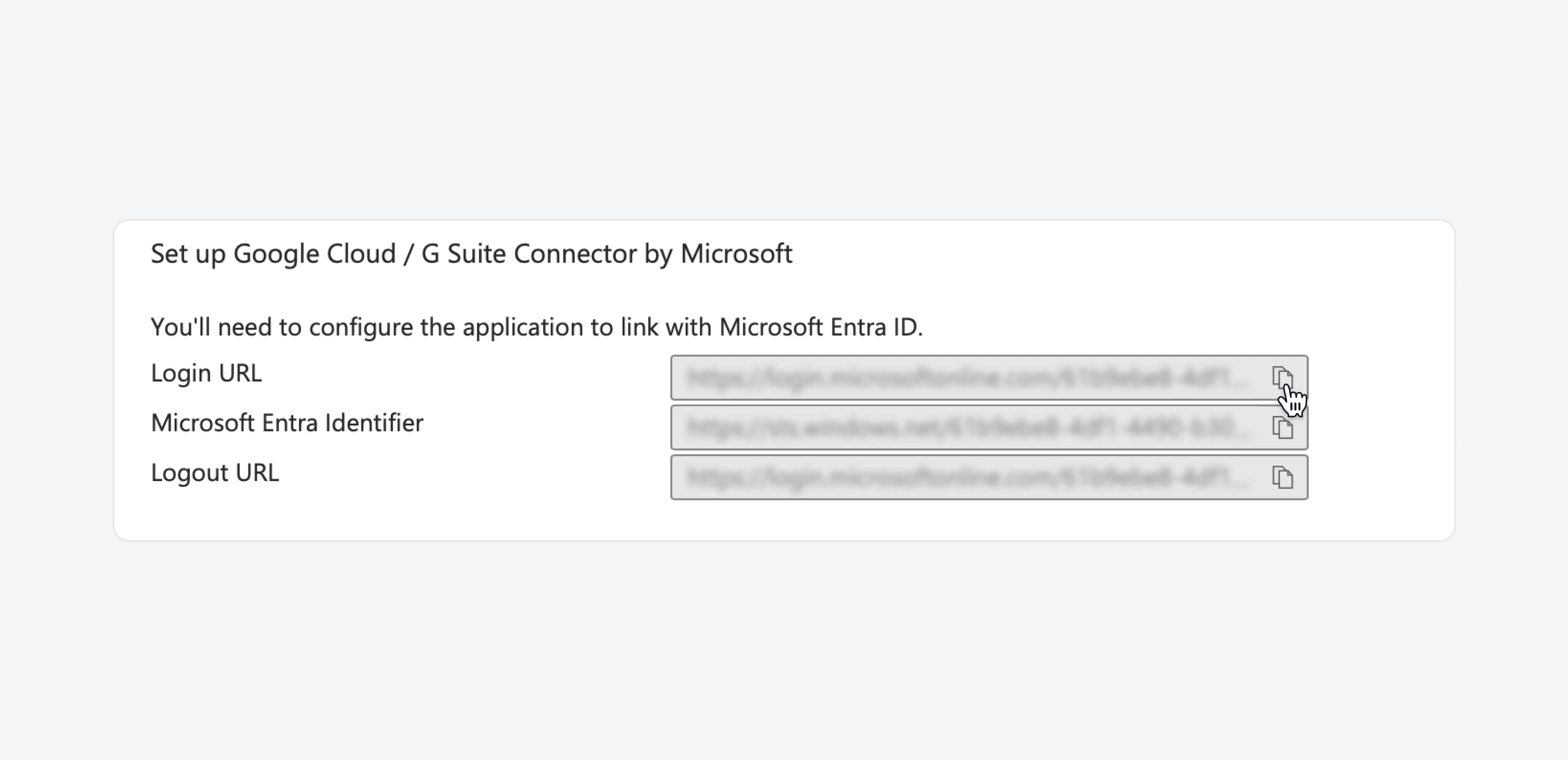Screen dimensions: 1568x760
Task: Copy the Login URL to clipboard
Action: (1282, 377)
